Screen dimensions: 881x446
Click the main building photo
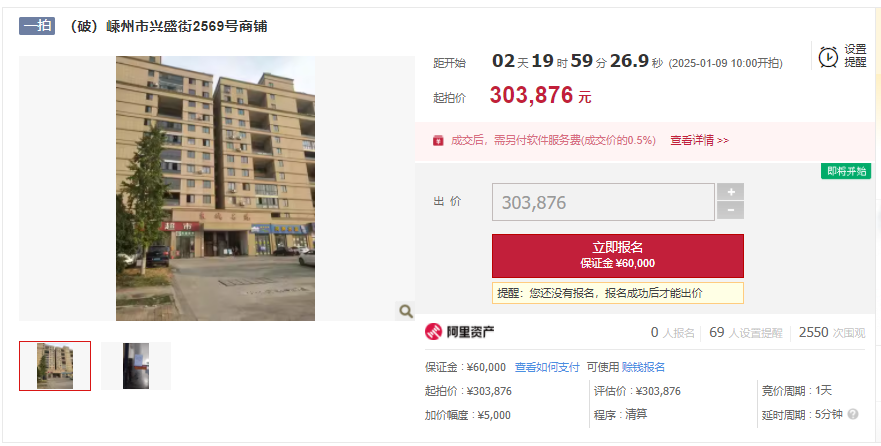click(216, 188)
